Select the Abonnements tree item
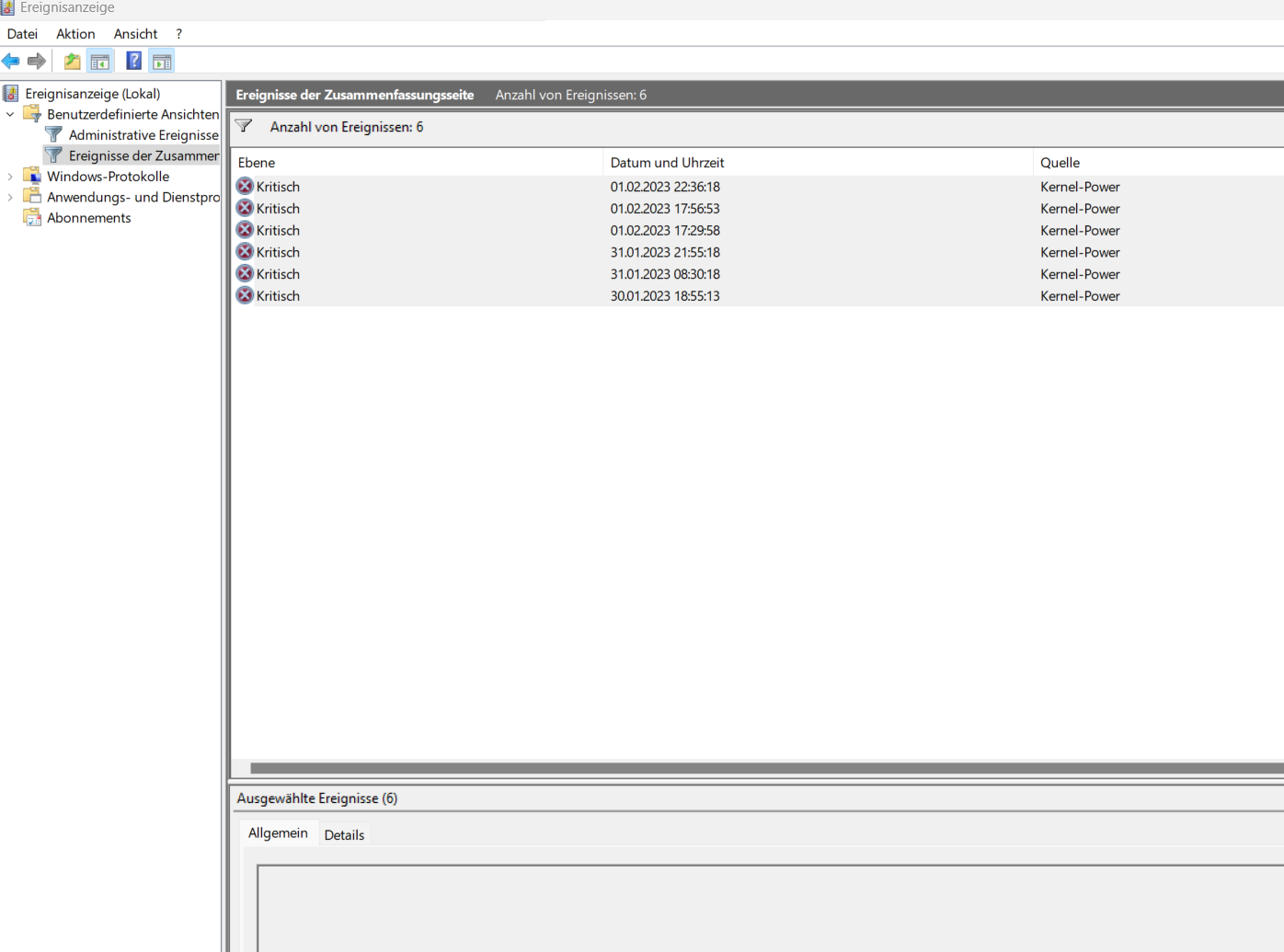Image resolution: width=1284 pixels, height=952 pixels. tap(89, 218)
